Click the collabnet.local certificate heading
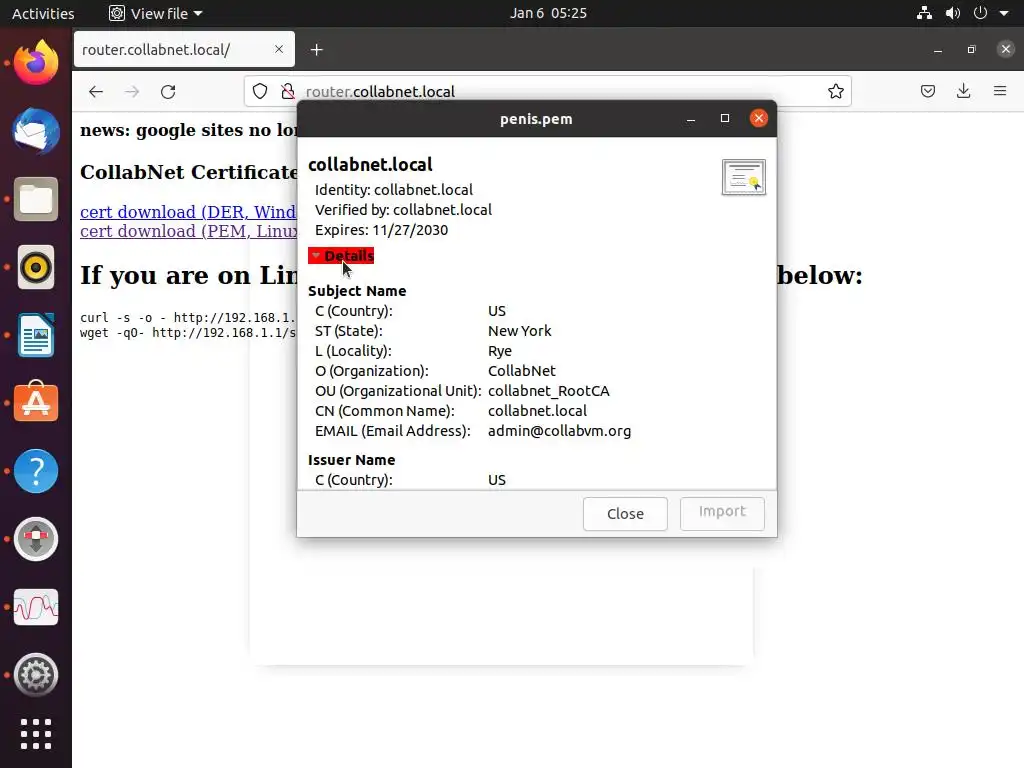 [370, 165]
